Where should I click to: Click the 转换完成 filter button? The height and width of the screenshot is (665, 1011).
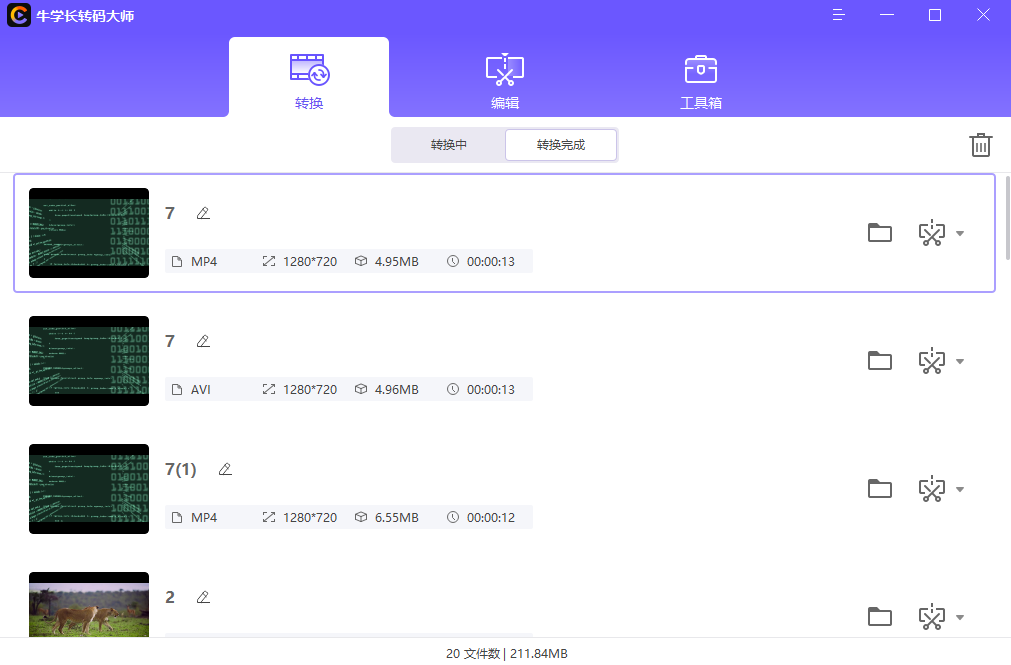click(560, 144)
